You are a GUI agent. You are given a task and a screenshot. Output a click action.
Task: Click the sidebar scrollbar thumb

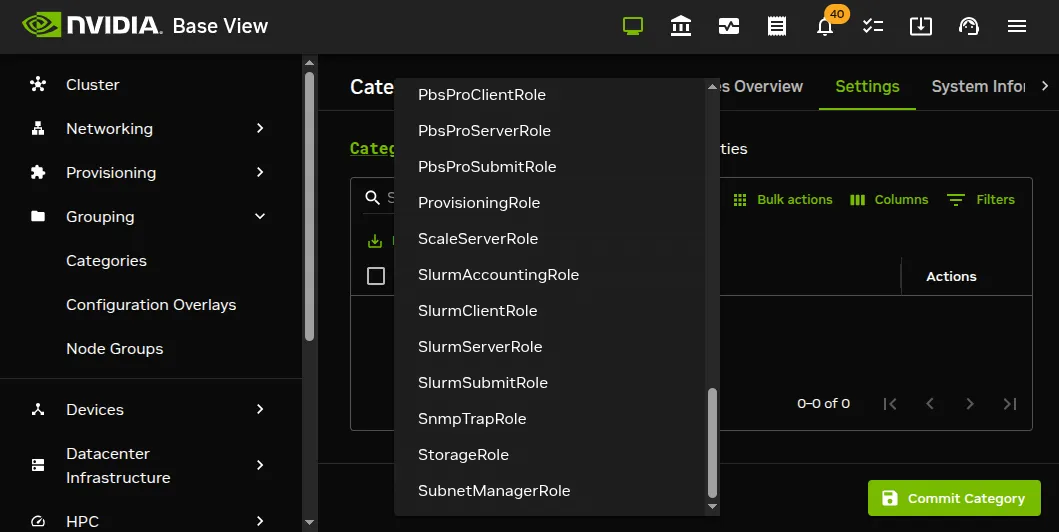pyautogui.click(x=309, y=206)
